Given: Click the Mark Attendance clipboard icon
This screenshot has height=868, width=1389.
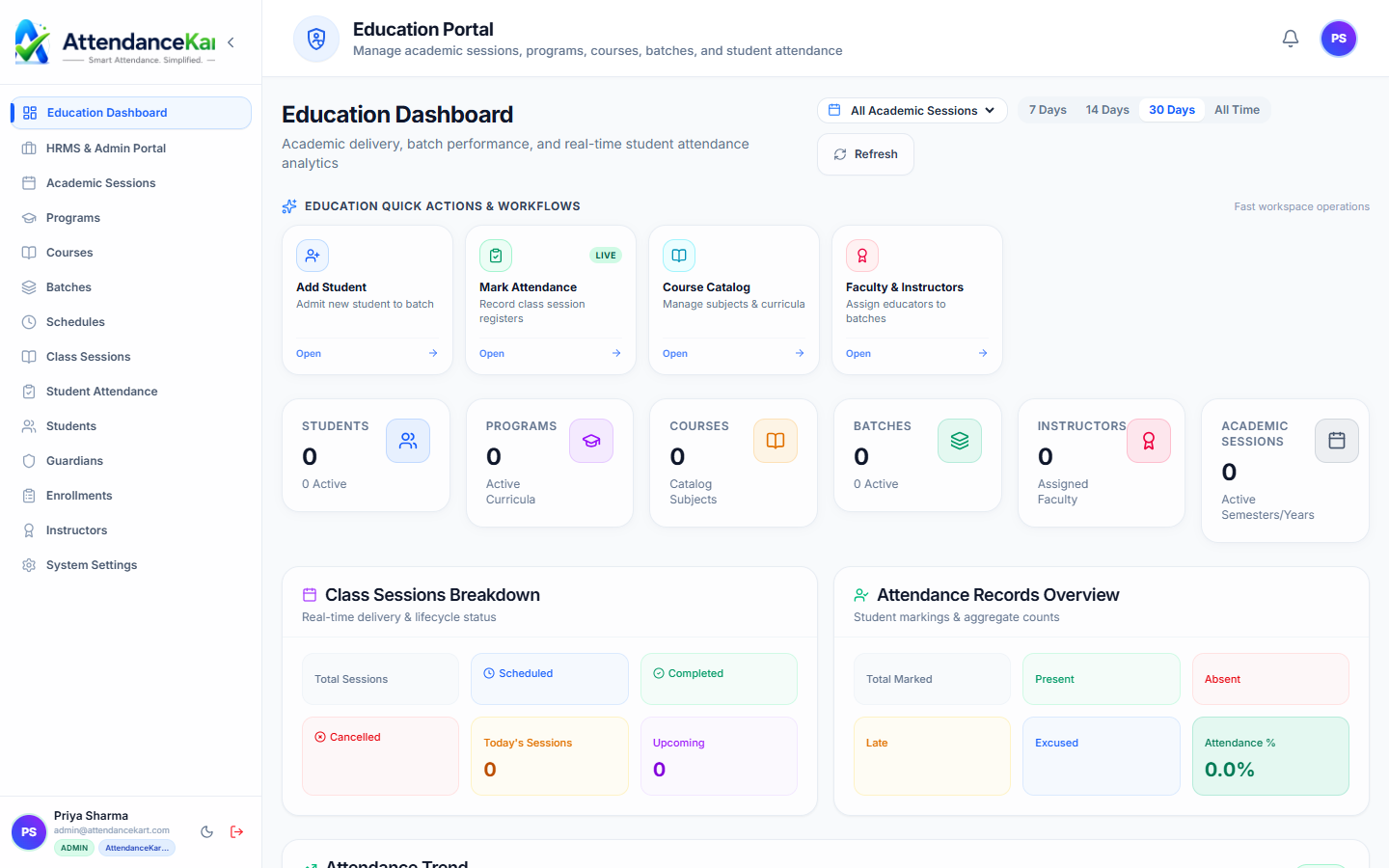Looking at the screenshot, I should 496,256.
